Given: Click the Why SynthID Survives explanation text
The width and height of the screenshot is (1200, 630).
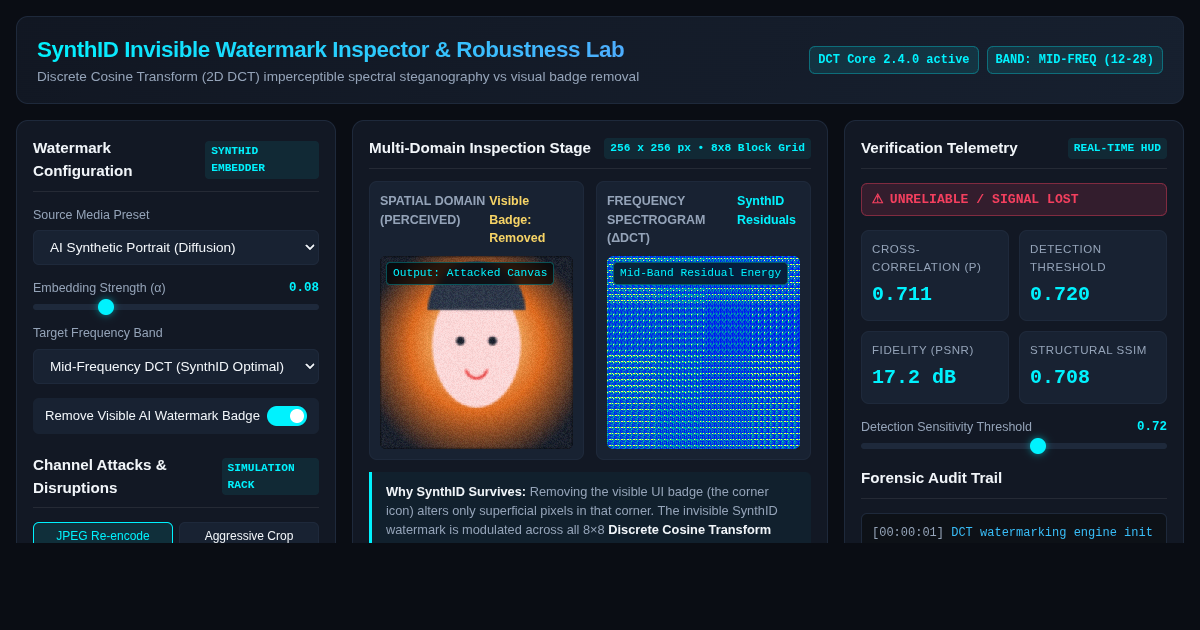Looking at the screenshot, I should [x=589, y=510].
